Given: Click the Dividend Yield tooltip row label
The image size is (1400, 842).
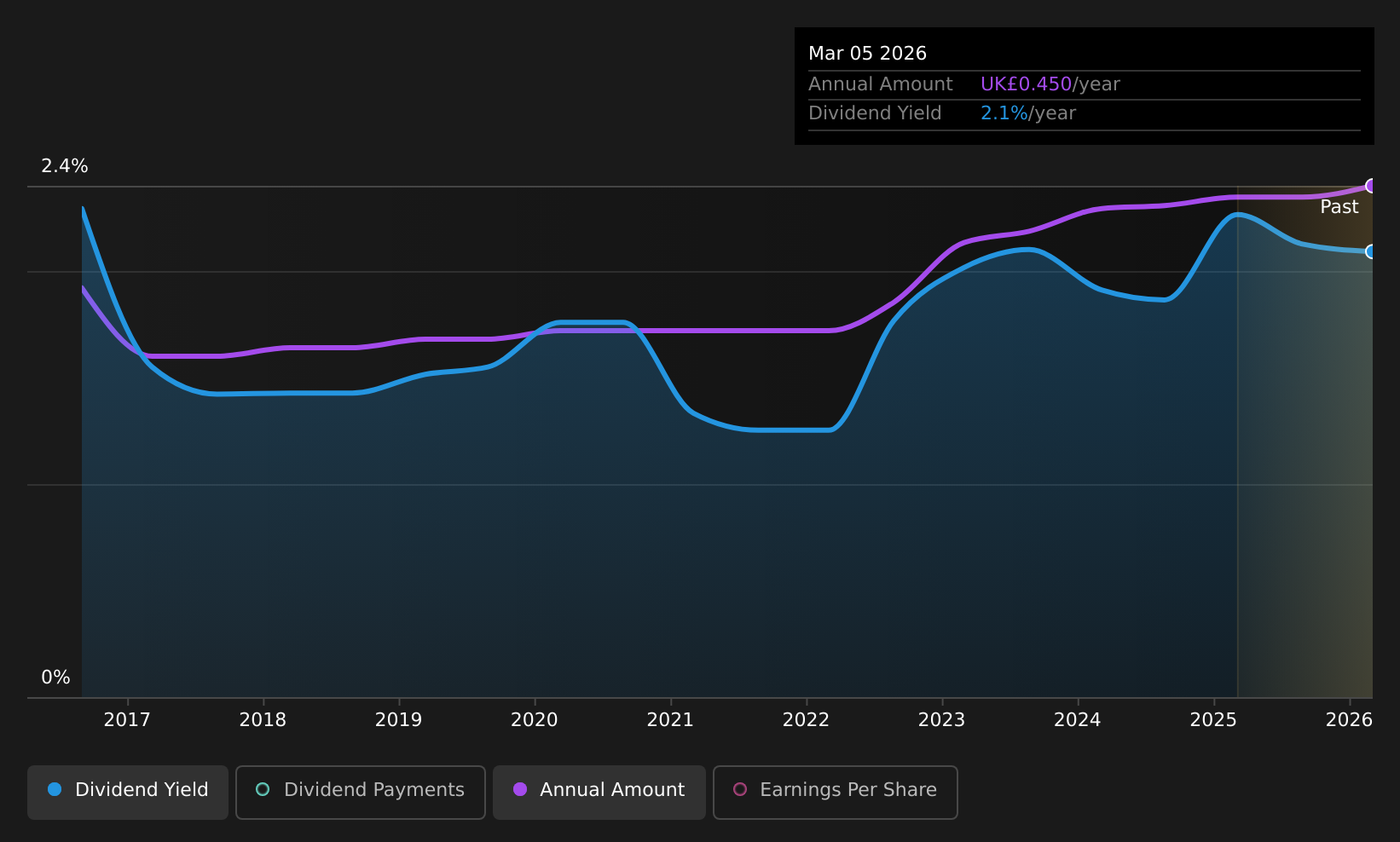Looking at the screenshot, I should [x=875, y=113].
